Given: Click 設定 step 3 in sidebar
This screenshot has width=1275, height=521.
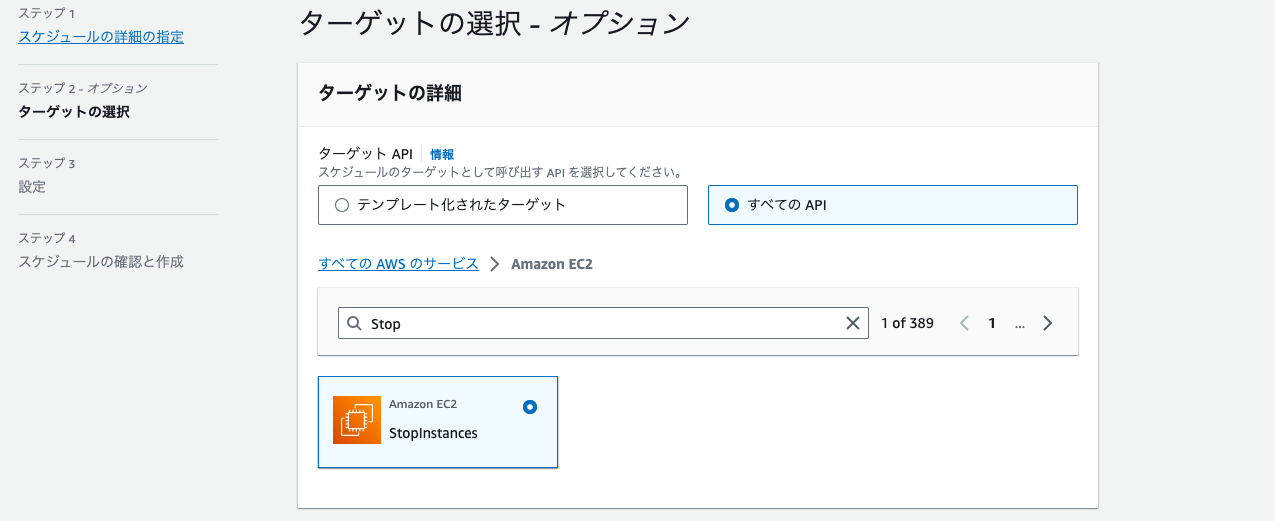Looking at the screenshot, I should (32, 187).
